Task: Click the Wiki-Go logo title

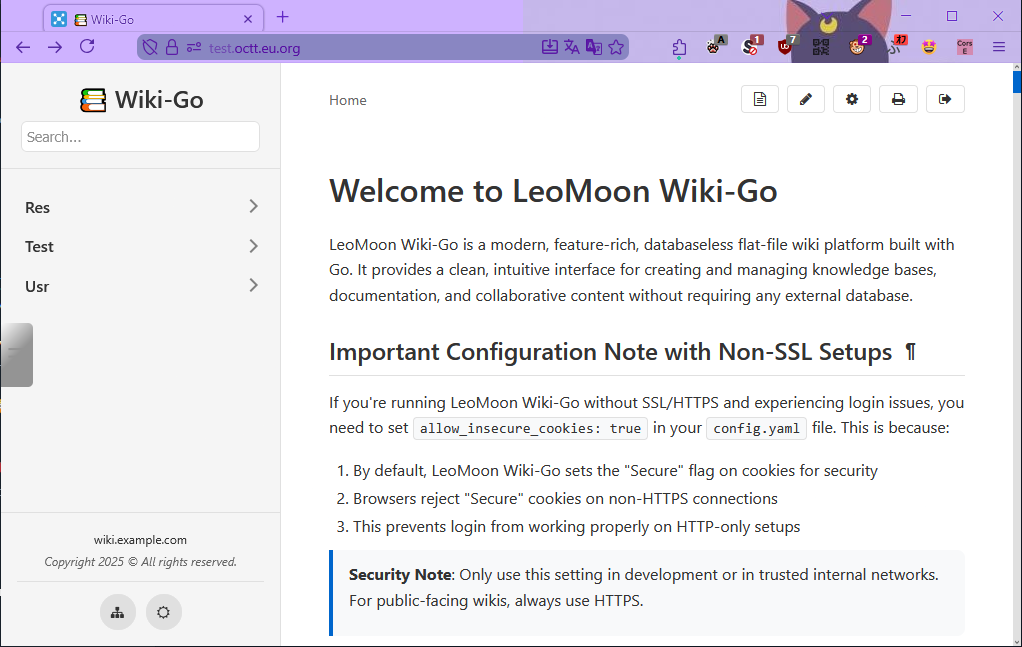Action: (142, 100)
